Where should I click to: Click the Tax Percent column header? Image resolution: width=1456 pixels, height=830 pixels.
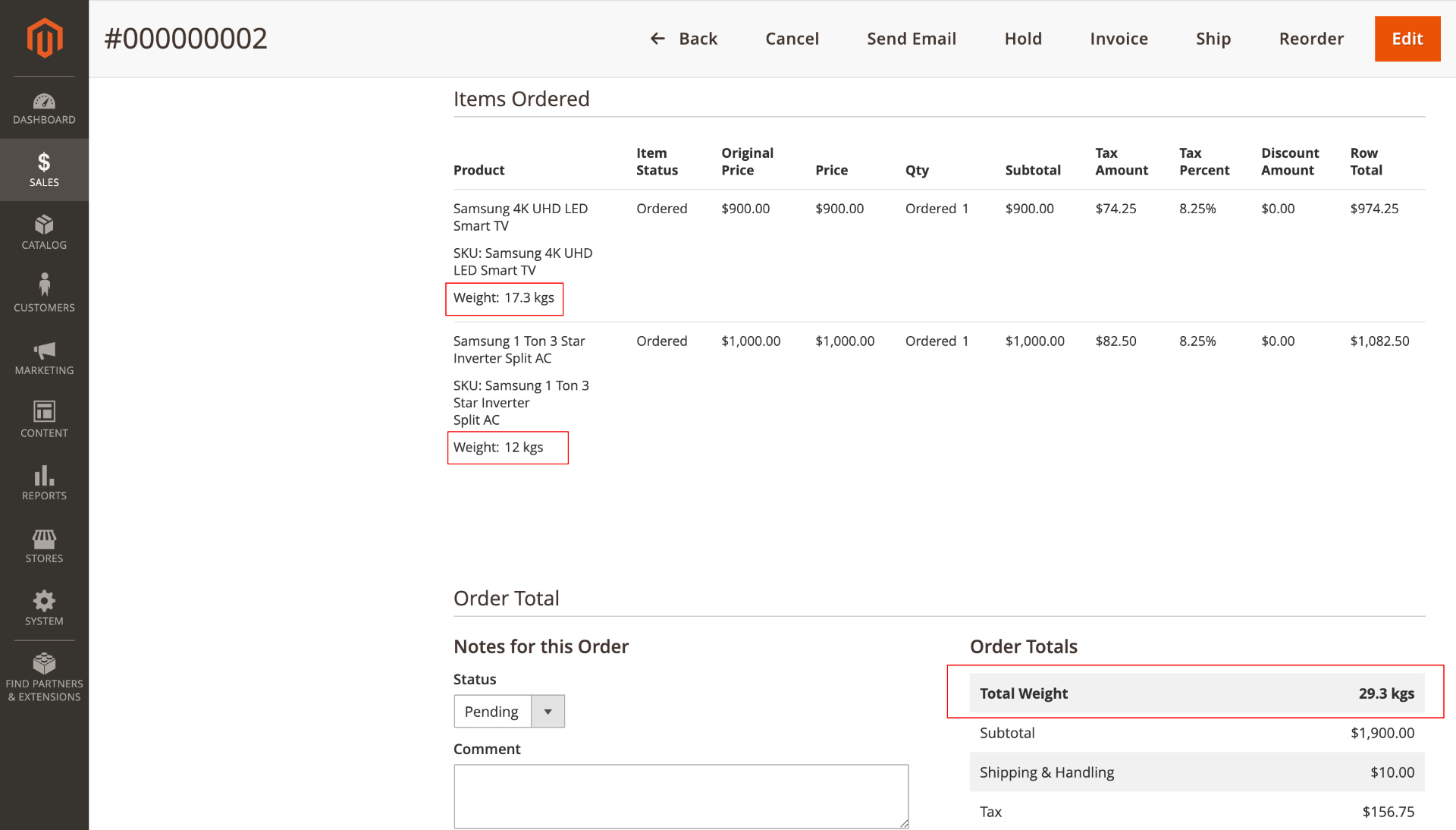pos(1204,162)
